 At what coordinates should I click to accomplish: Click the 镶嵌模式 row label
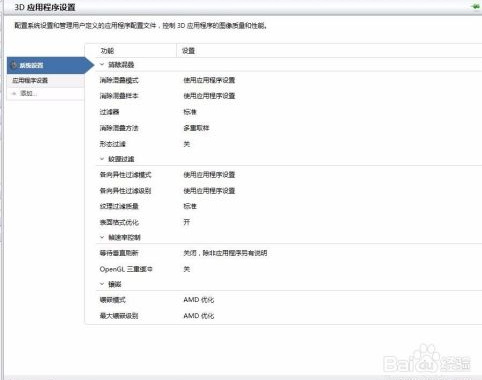point(112,300)
